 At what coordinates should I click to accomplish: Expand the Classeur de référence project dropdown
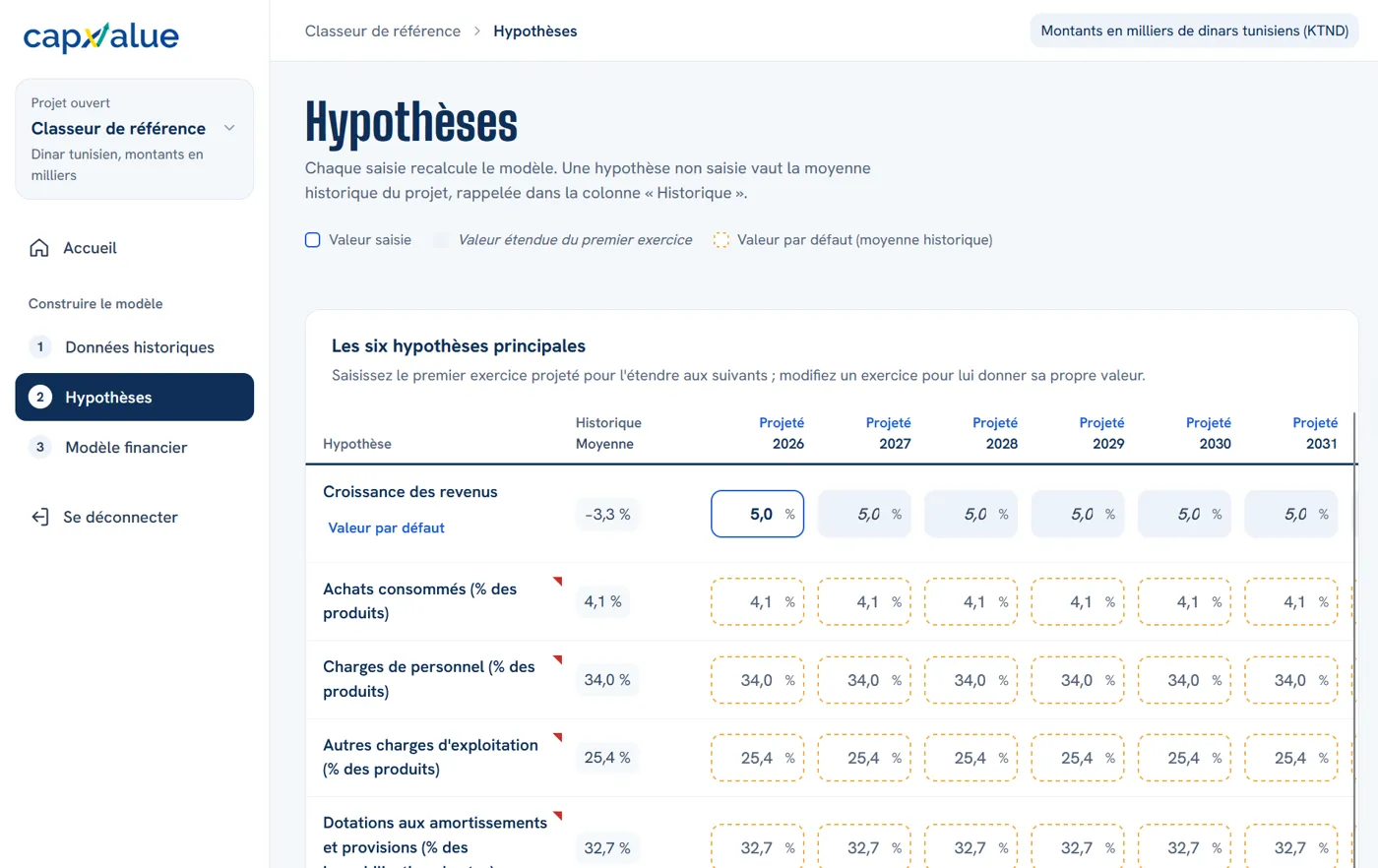[x=134, y=139]
